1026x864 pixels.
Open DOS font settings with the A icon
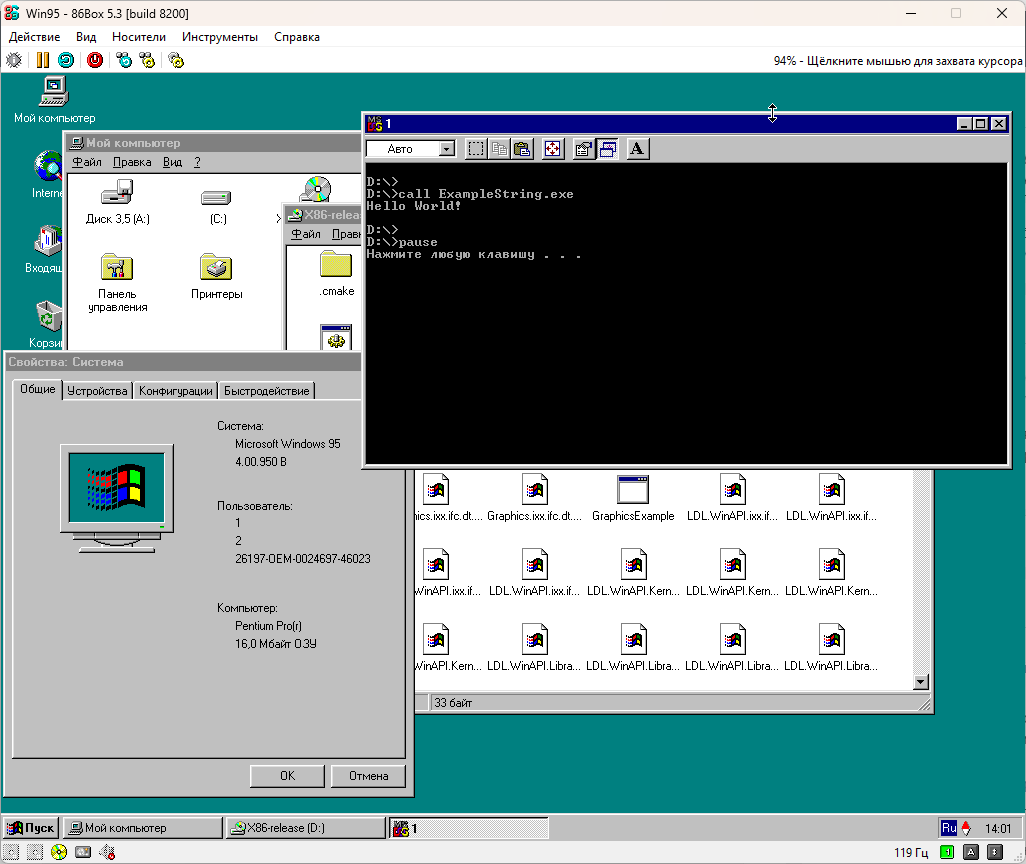(x=638, y=149)
